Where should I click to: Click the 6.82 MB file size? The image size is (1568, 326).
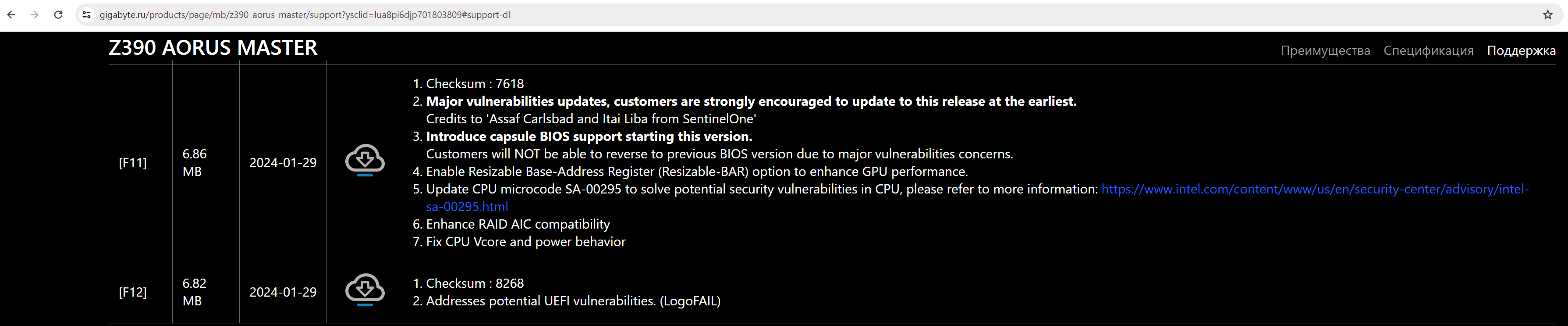(194, 292)
